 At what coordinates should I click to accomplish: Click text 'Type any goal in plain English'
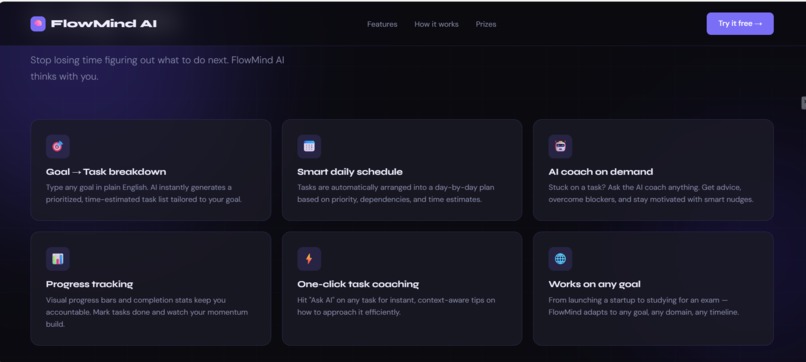click(143, 193)
